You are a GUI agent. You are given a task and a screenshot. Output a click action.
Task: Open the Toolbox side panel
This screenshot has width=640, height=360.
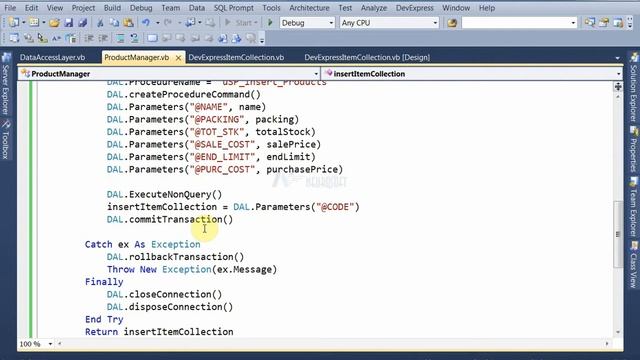tap(6, 140)
